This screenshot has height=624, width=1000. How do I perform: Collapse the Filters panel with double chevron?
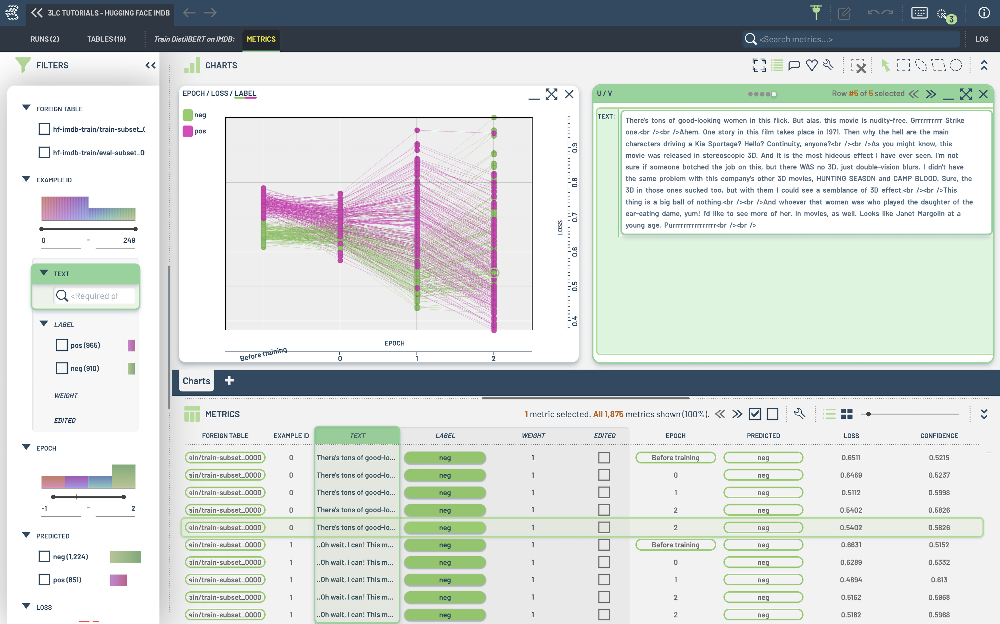[151, 65]
